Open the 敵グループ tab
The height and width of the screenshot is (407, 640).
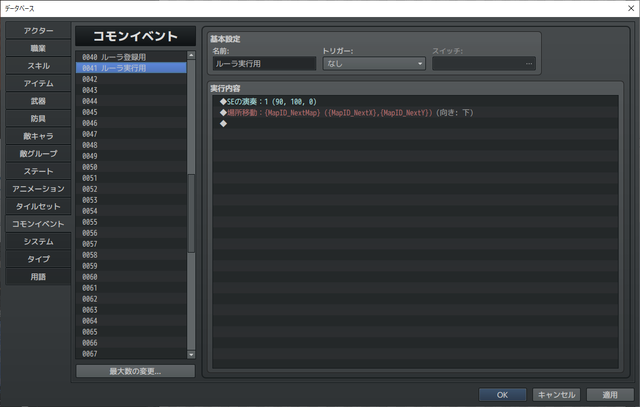tap(38, 154)
